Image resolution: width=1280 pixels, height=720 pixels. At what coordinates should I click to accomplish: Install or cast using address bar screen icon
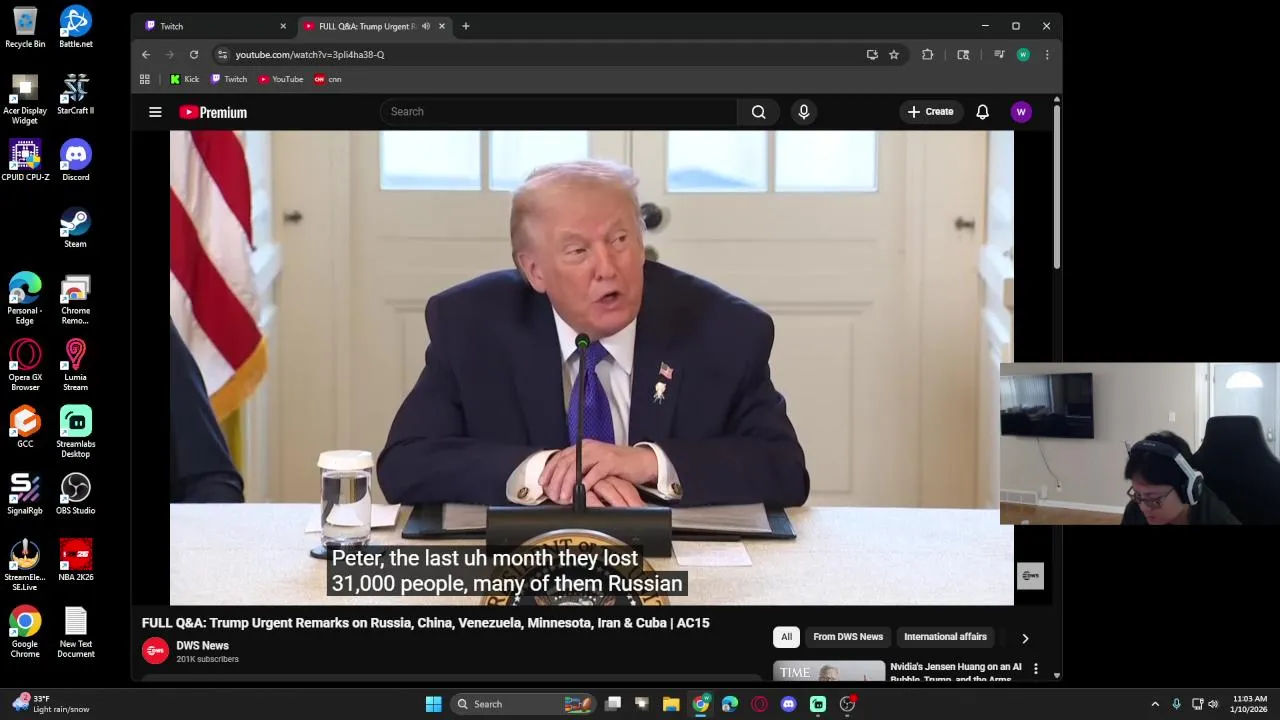click(x=872, y=54)
